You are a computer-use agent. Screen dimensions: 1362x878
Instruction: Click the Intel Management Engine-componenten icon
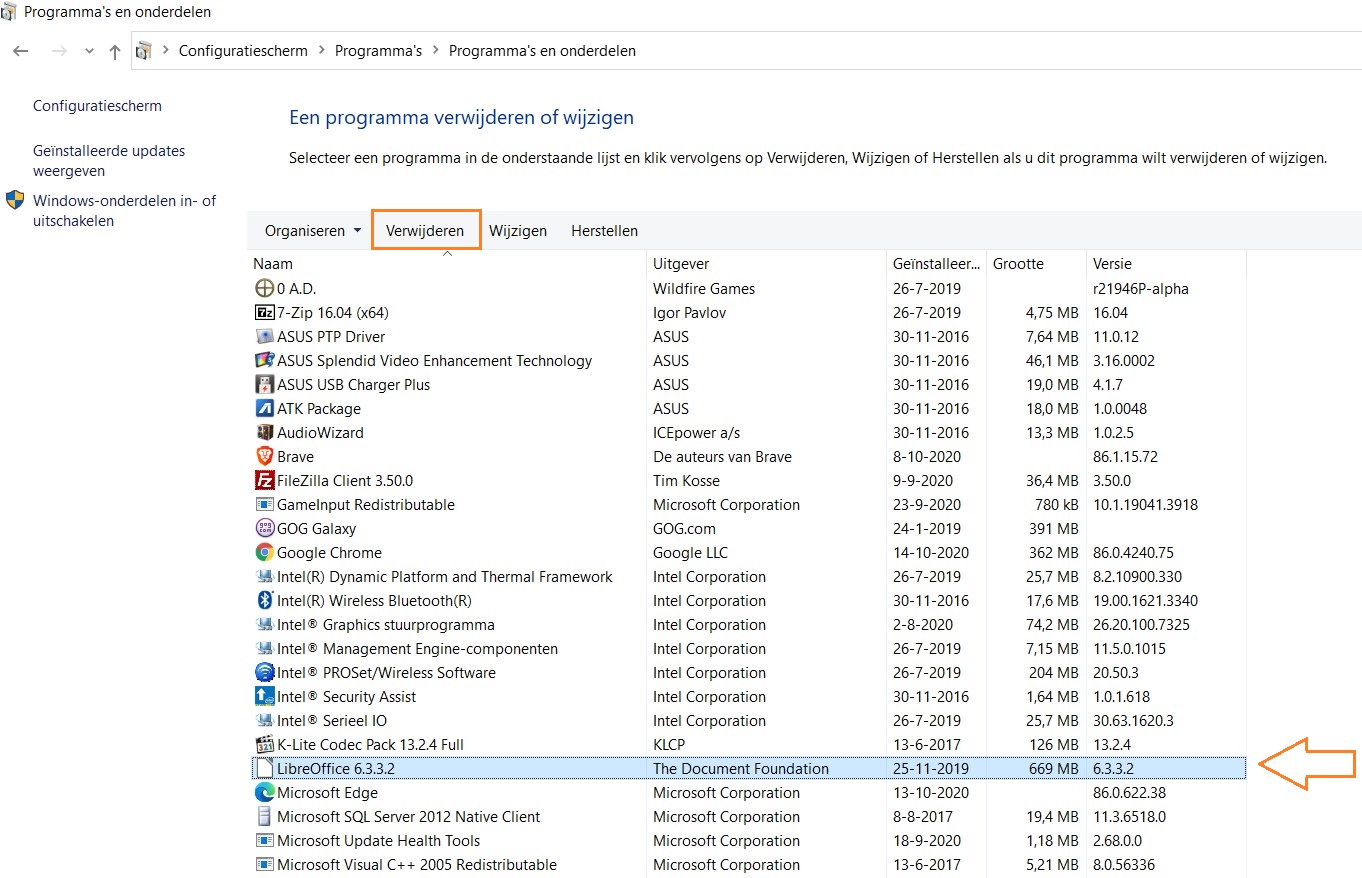click(265, 649)
